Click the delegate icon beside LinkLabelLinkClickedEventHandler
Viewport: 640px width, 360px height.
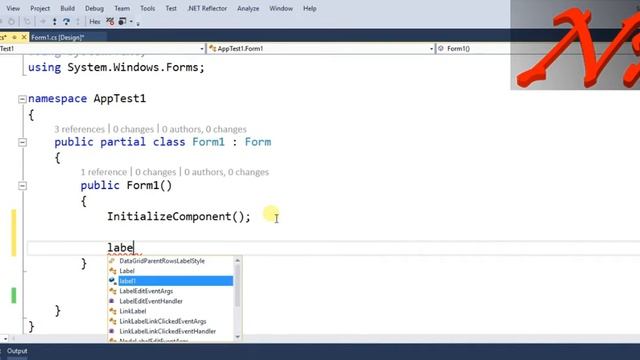[112, 331]
